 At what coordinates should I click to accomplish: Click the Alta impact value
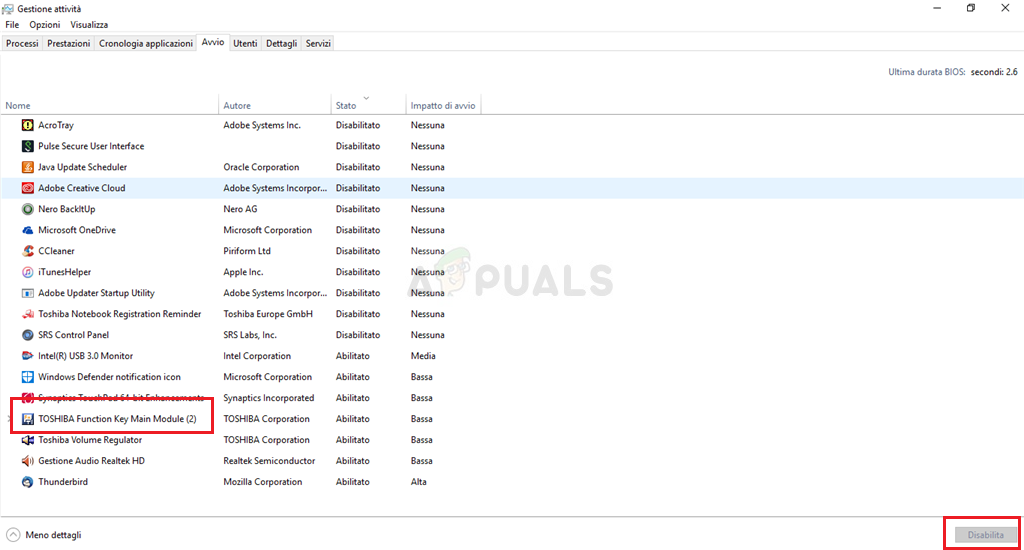tap(419, 481)
